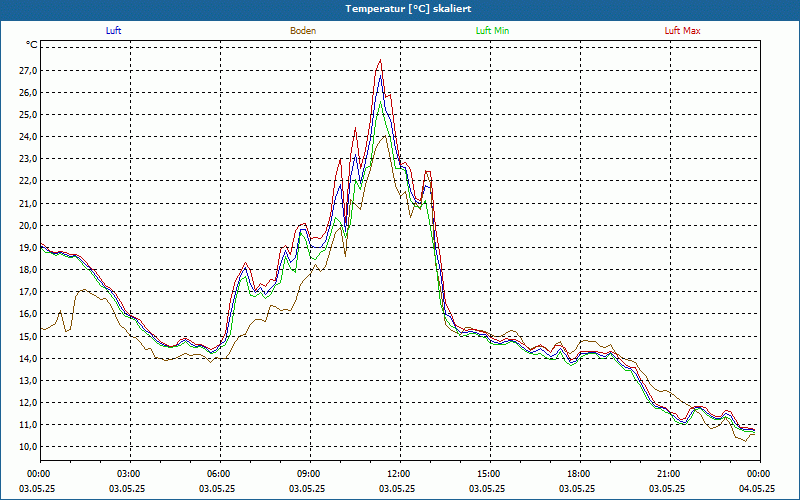Click the '06:00' time axis label
The width and height of the screenshot is (800, 500).
tap(220, 474)
